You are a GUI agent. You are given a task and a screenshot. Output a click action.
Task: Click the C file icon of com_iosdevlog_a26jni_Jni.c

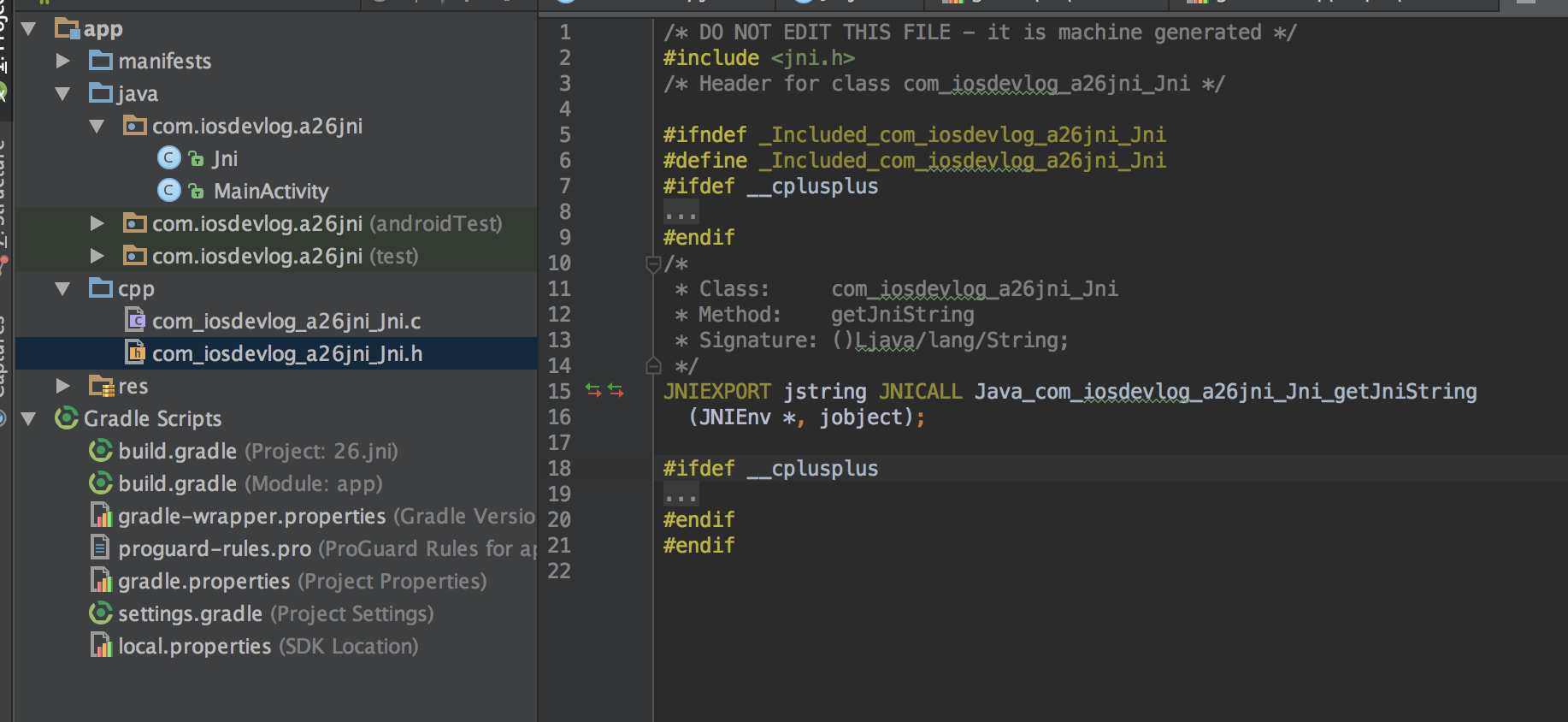click(135, 321)
